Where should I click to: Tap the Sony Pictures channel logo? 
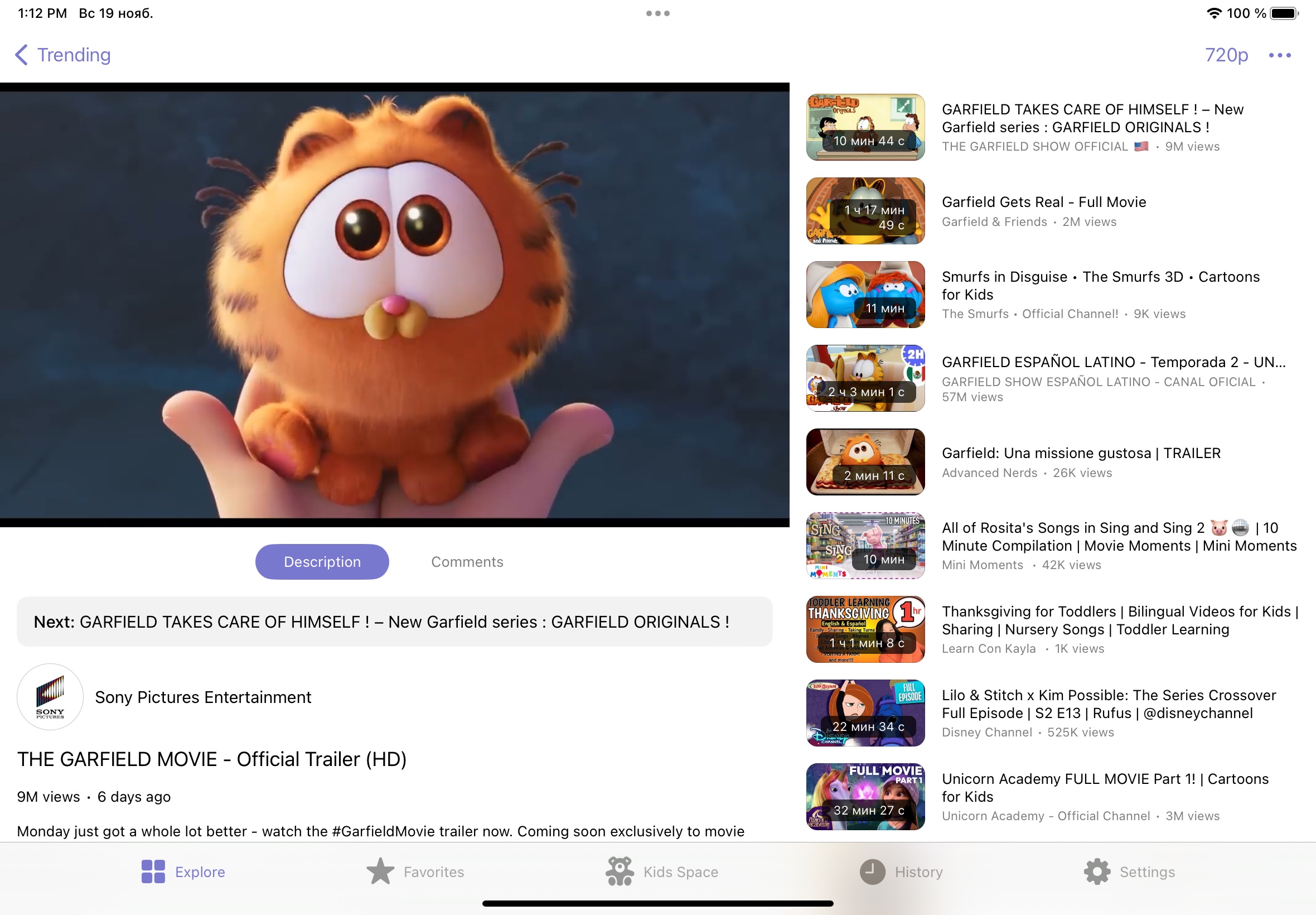click(50, 696)
